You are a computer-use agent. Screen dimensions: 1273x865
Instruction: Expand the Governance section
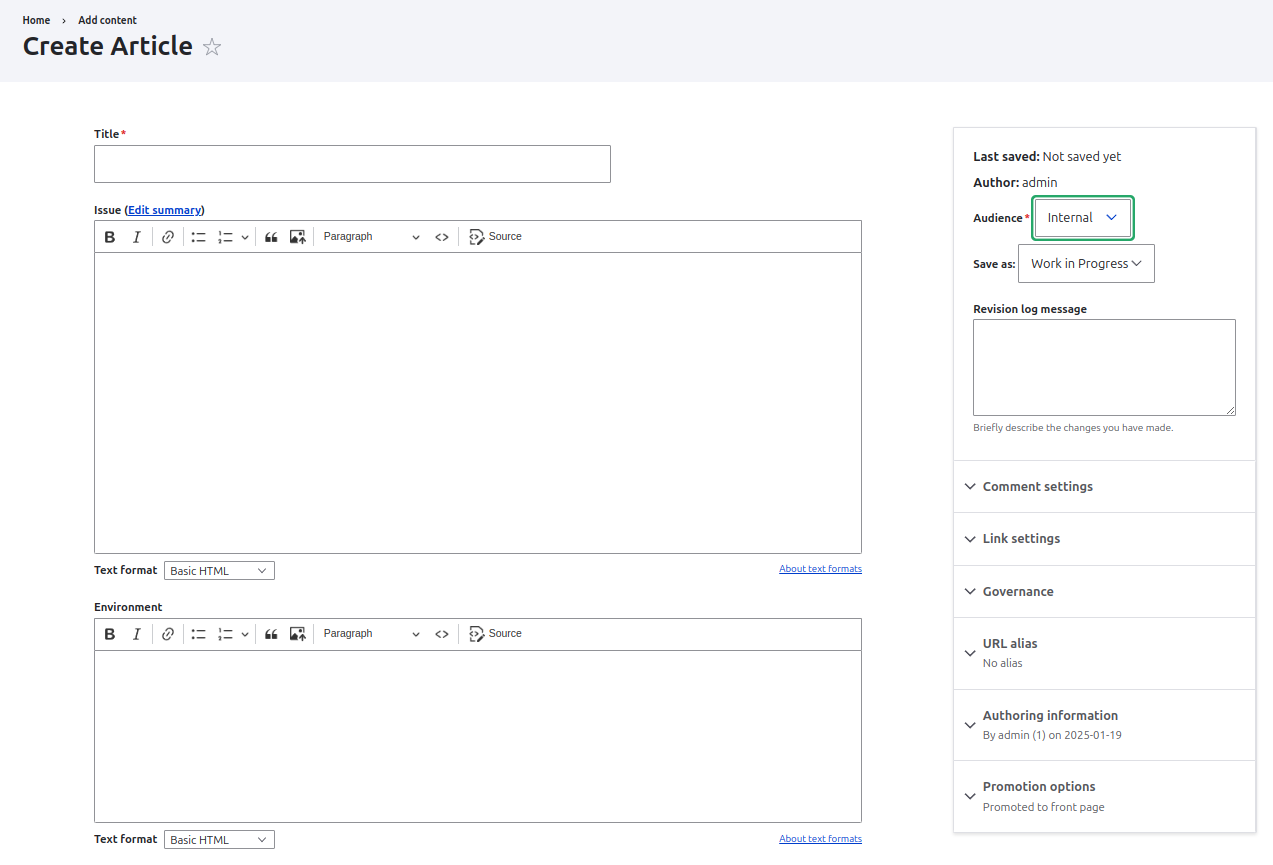pos(1104,592)
